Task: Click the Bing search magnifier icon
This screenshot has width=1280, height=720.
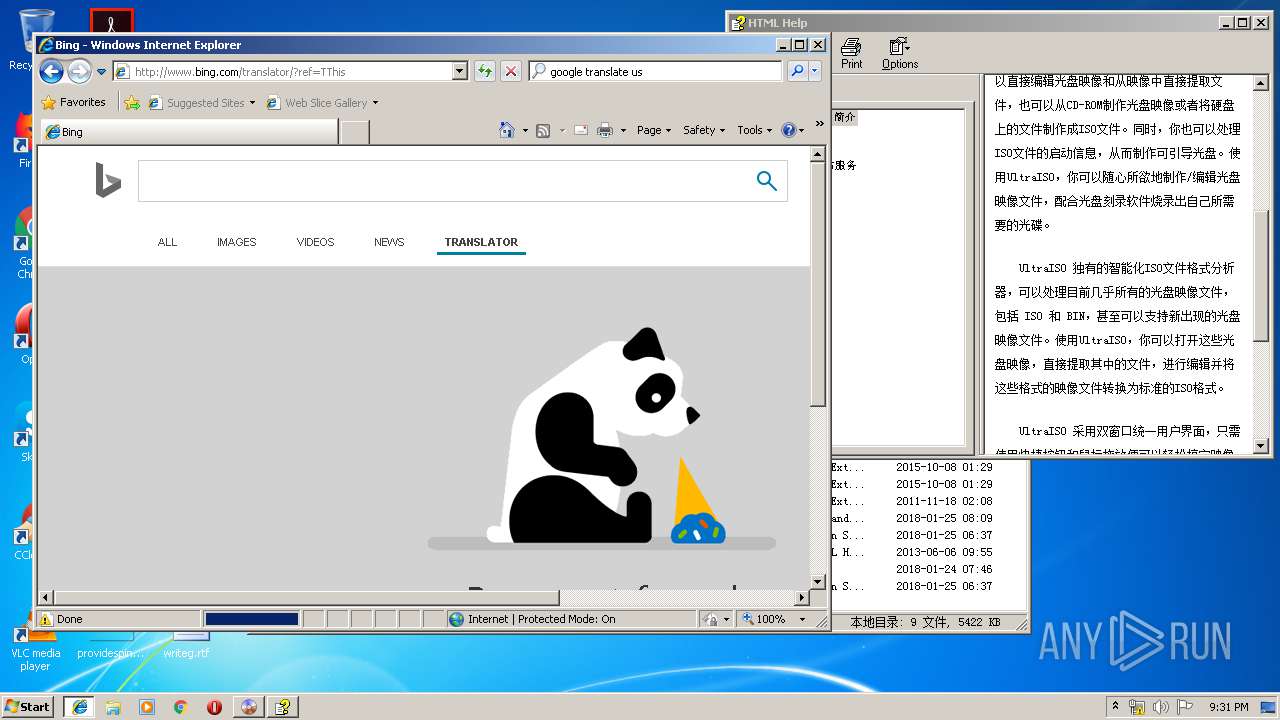Action: click(767, 181)
